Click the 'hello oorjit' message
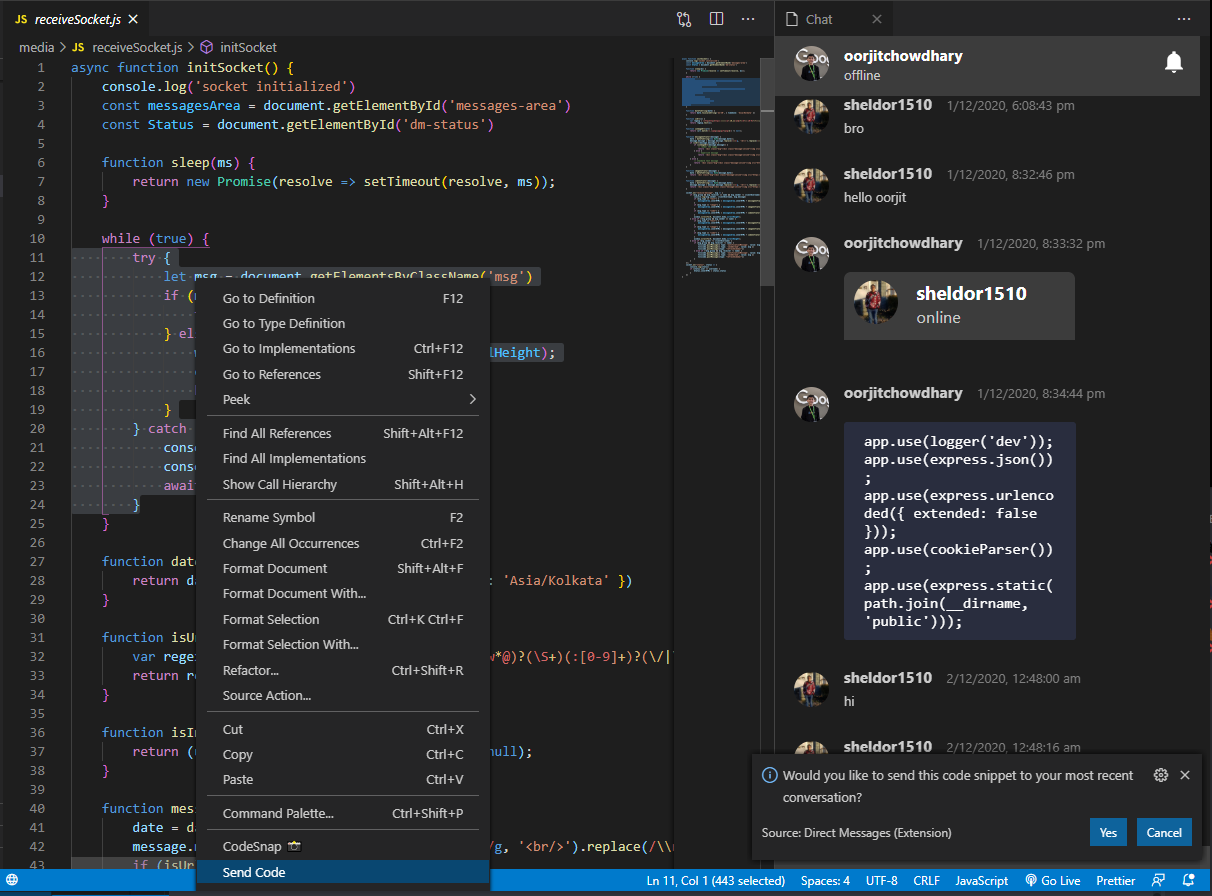The width and height of the screenshot is (1212, 896). 875,197
